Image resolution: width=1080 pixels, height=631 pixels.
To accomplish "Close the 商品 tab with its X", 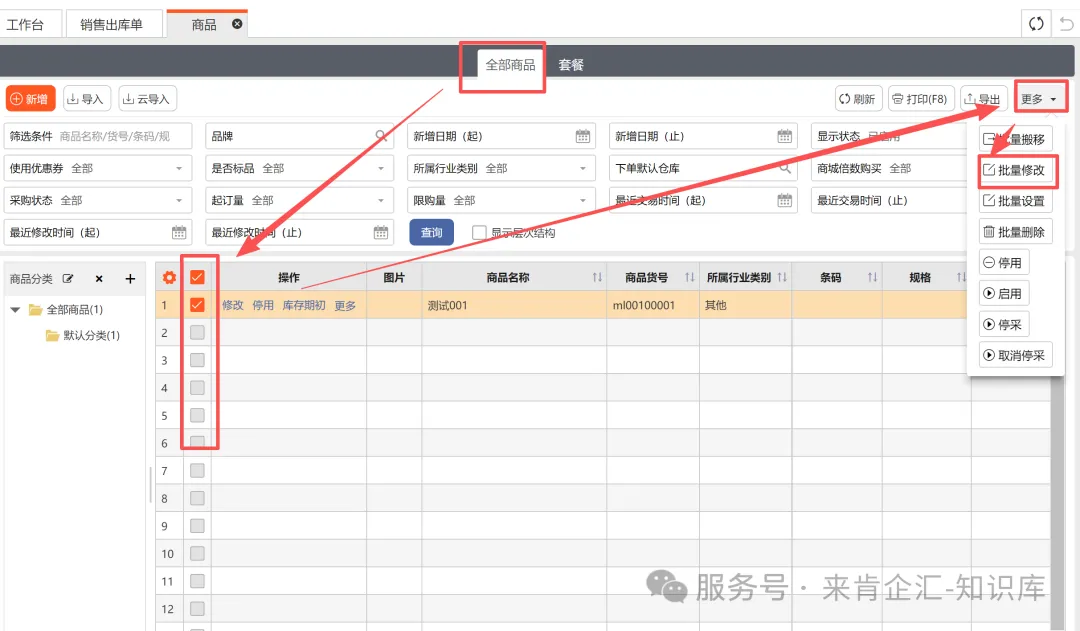I will [237, 24].
